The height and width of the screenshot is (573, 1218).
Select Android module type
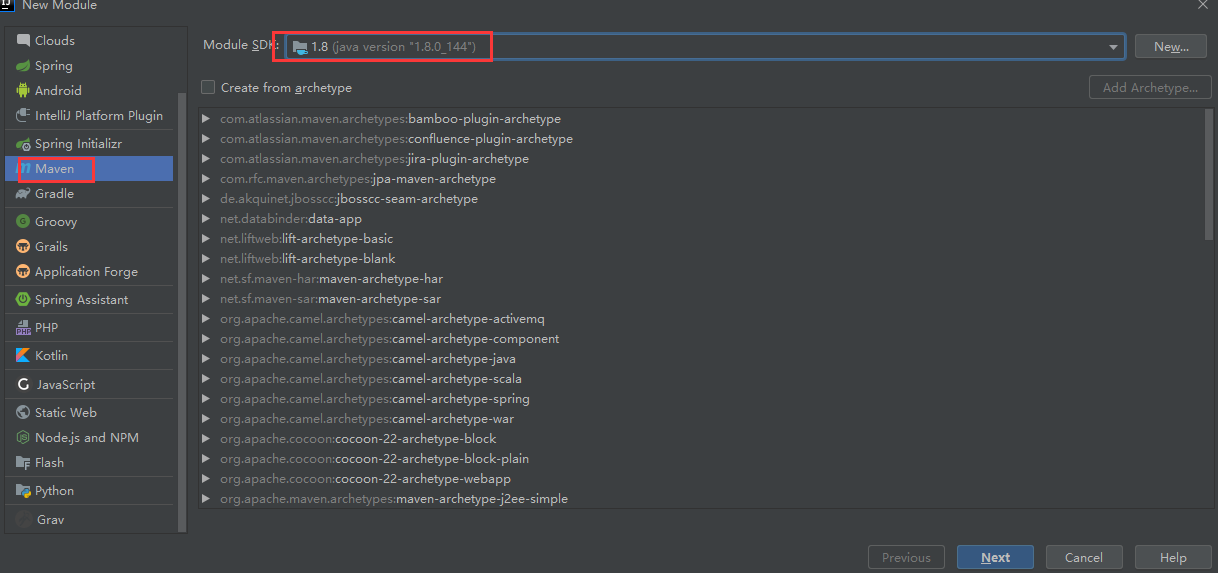coord(89,91)
